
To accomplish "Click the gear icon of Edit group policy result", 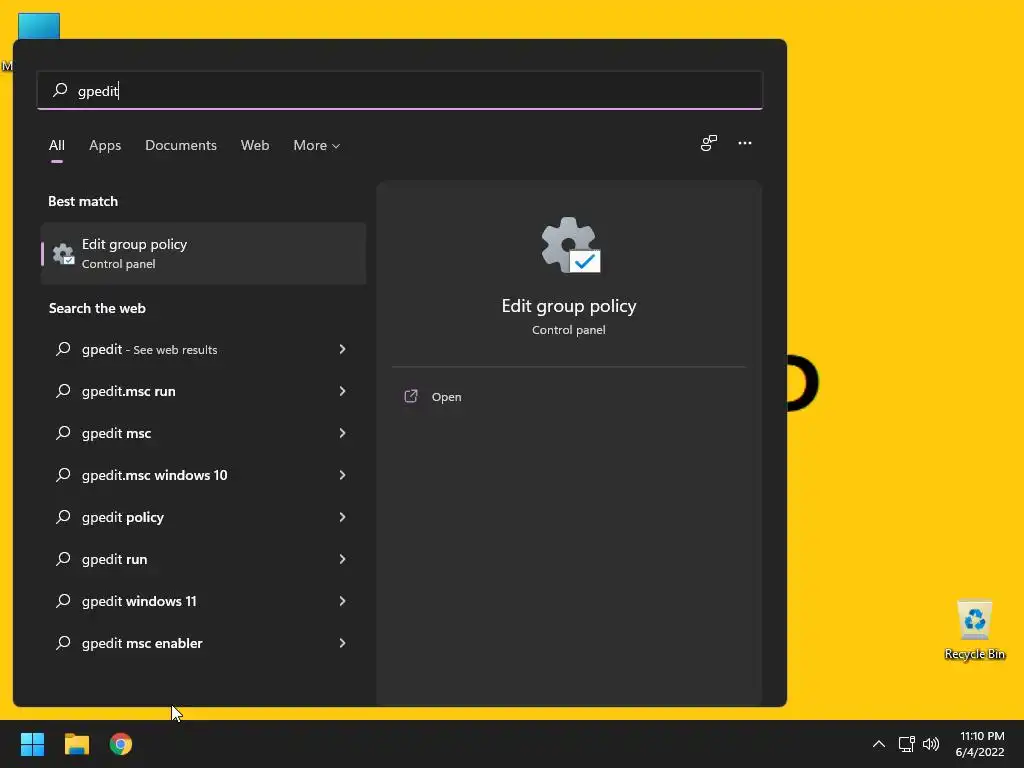I will (63, 253).
